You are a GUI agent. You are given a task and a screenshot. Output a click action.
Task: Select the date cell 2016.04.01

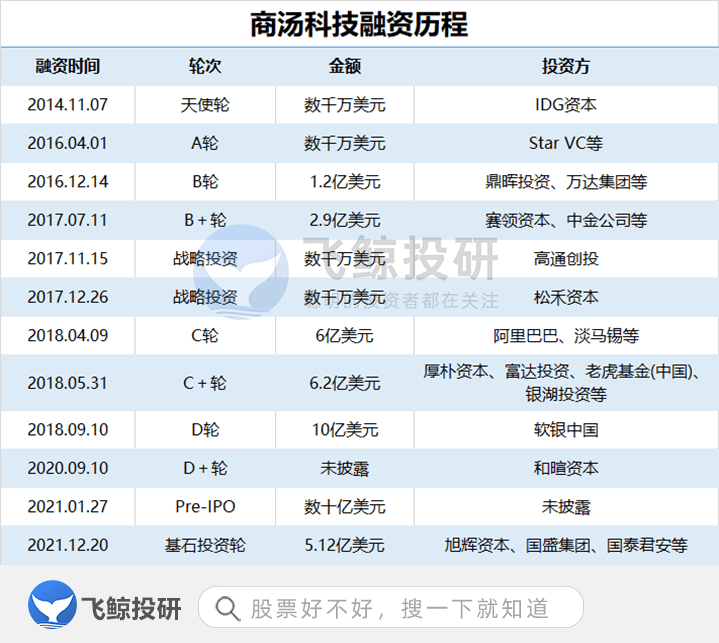click(x=67, y=143)
